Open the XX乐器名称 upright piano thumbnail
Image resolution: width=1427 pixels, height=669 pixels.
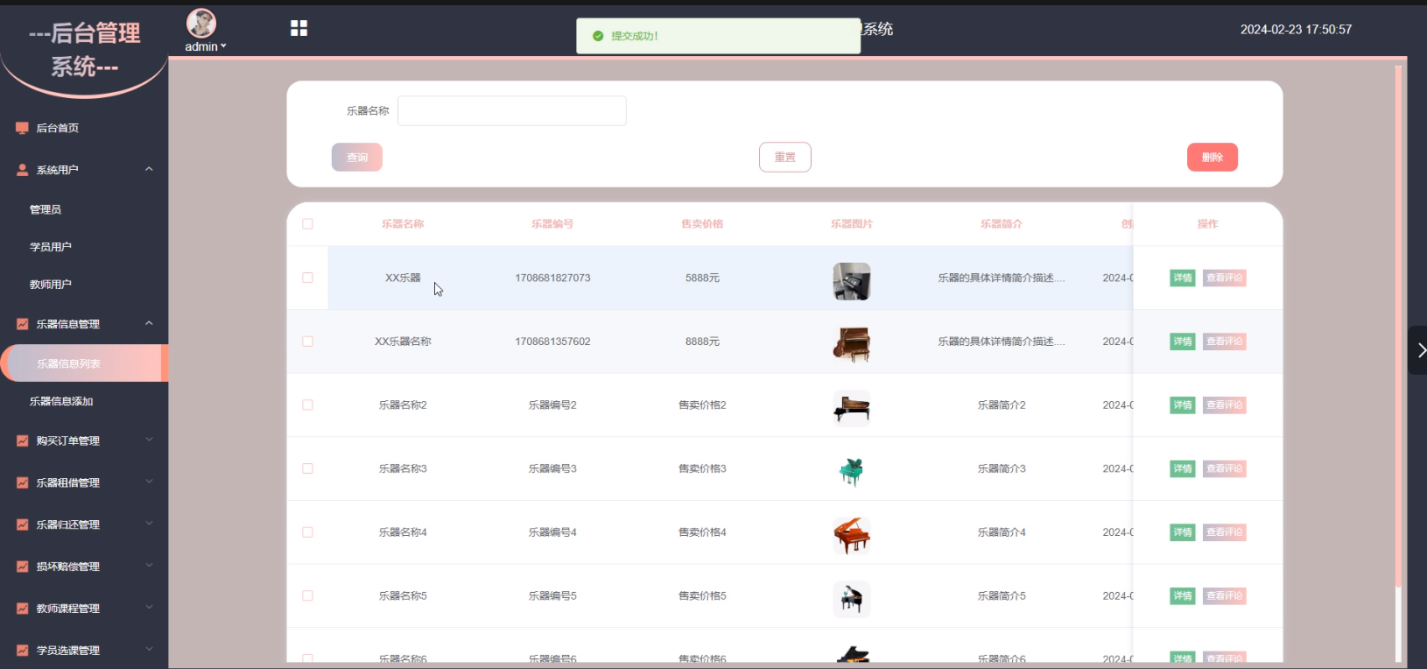851,345
